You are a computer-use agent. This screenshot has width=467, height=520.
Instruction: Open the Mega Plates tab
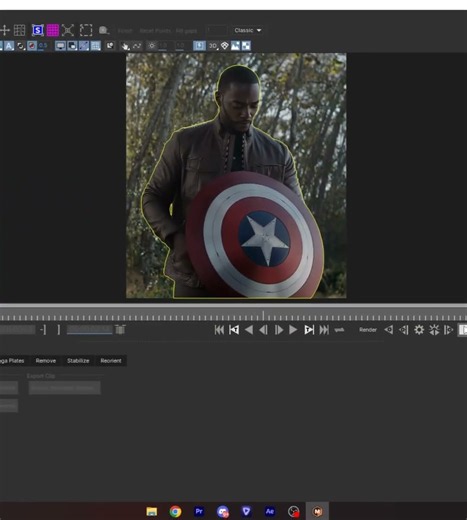pyautogui.click(x=12, y=361)
